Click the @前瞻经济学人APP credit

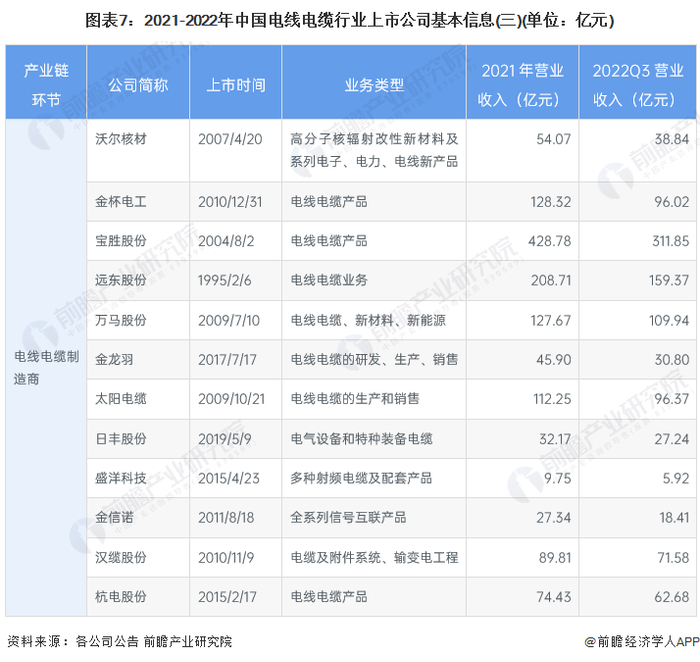pyautogui.click(x=642, y=641)
